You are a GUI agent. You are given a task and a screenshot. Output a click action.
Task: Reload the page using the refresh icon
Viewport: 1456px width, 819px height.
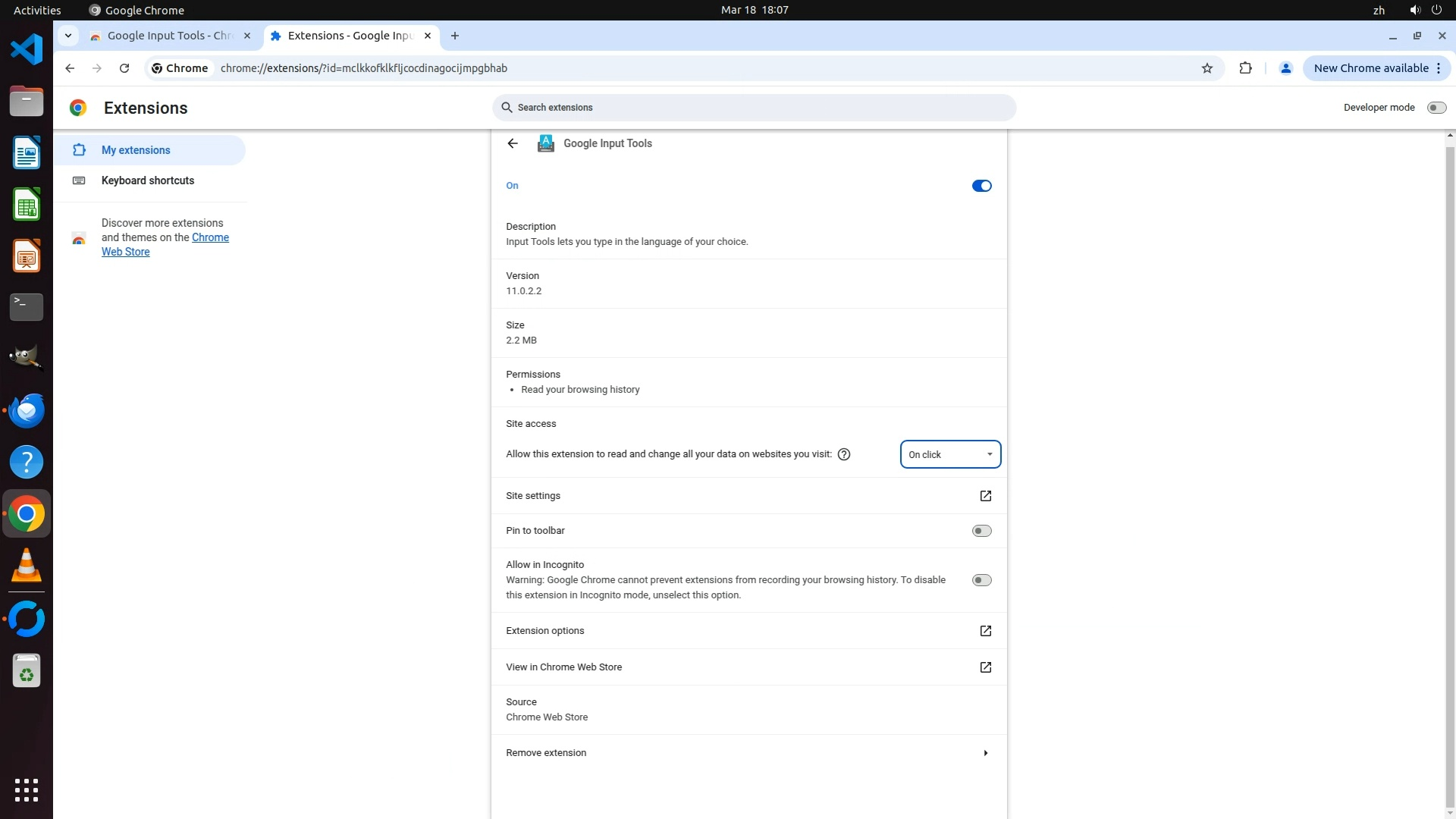[x=124, y=68]
